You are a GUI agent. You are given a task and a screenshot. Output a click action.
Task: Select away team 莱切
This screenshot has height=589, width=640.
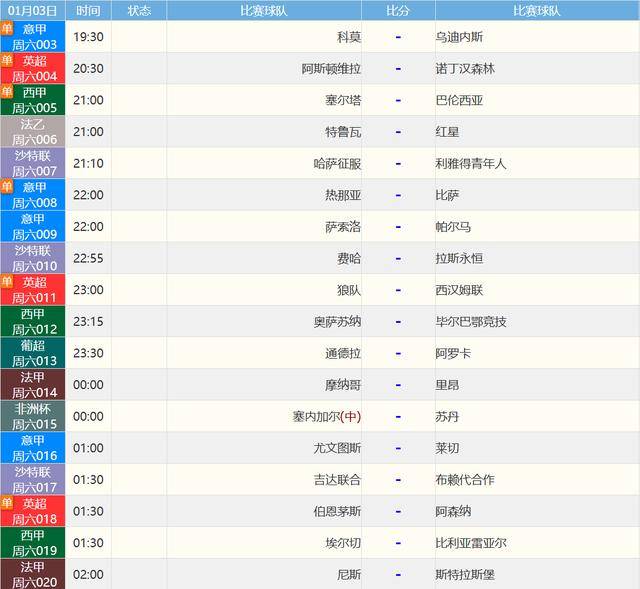447,448
